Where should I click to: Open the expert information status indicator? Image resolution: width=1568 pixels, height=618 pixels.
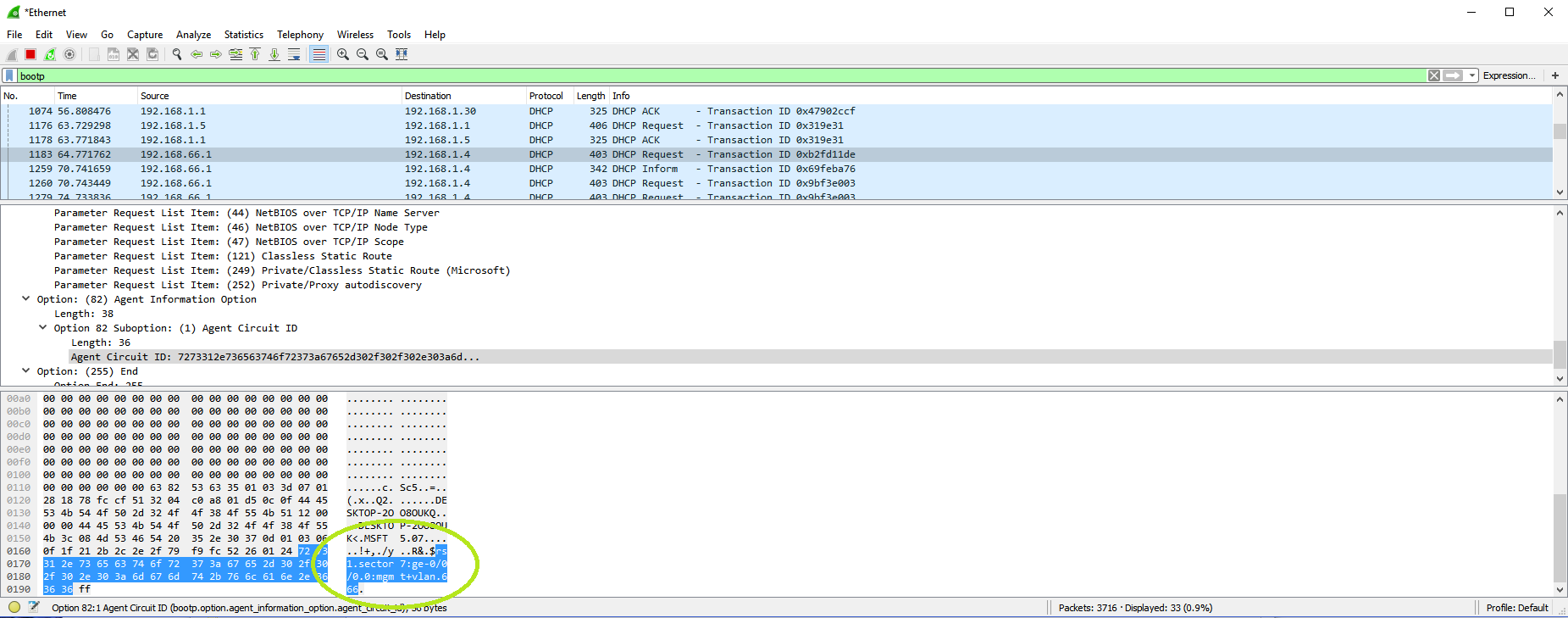(14, 607)
